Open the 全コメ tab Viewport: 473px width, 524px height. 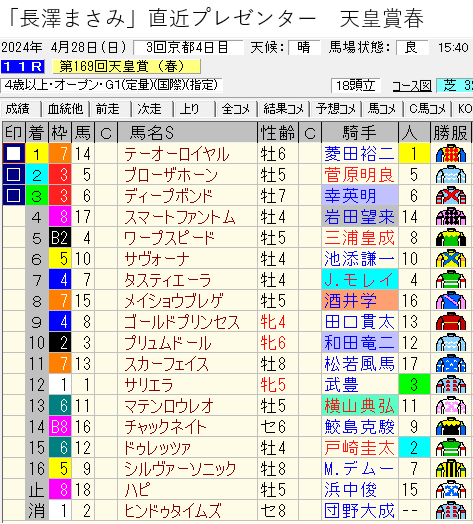(236, 109)
